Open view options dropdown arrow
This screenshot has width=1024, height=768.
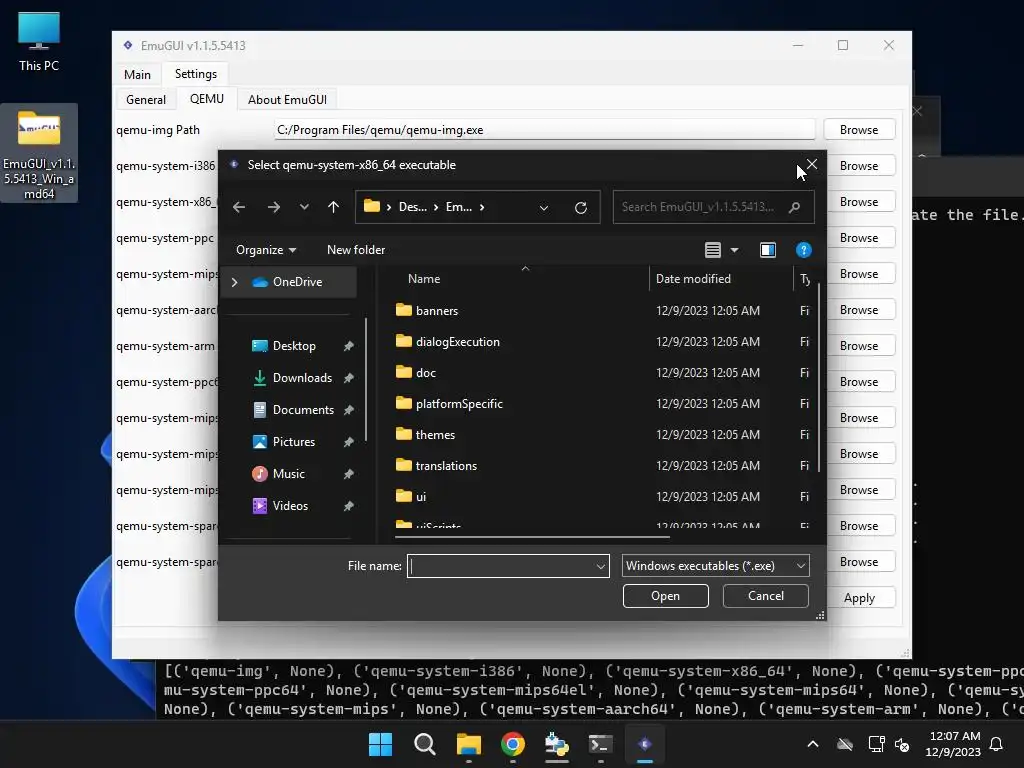735,250
